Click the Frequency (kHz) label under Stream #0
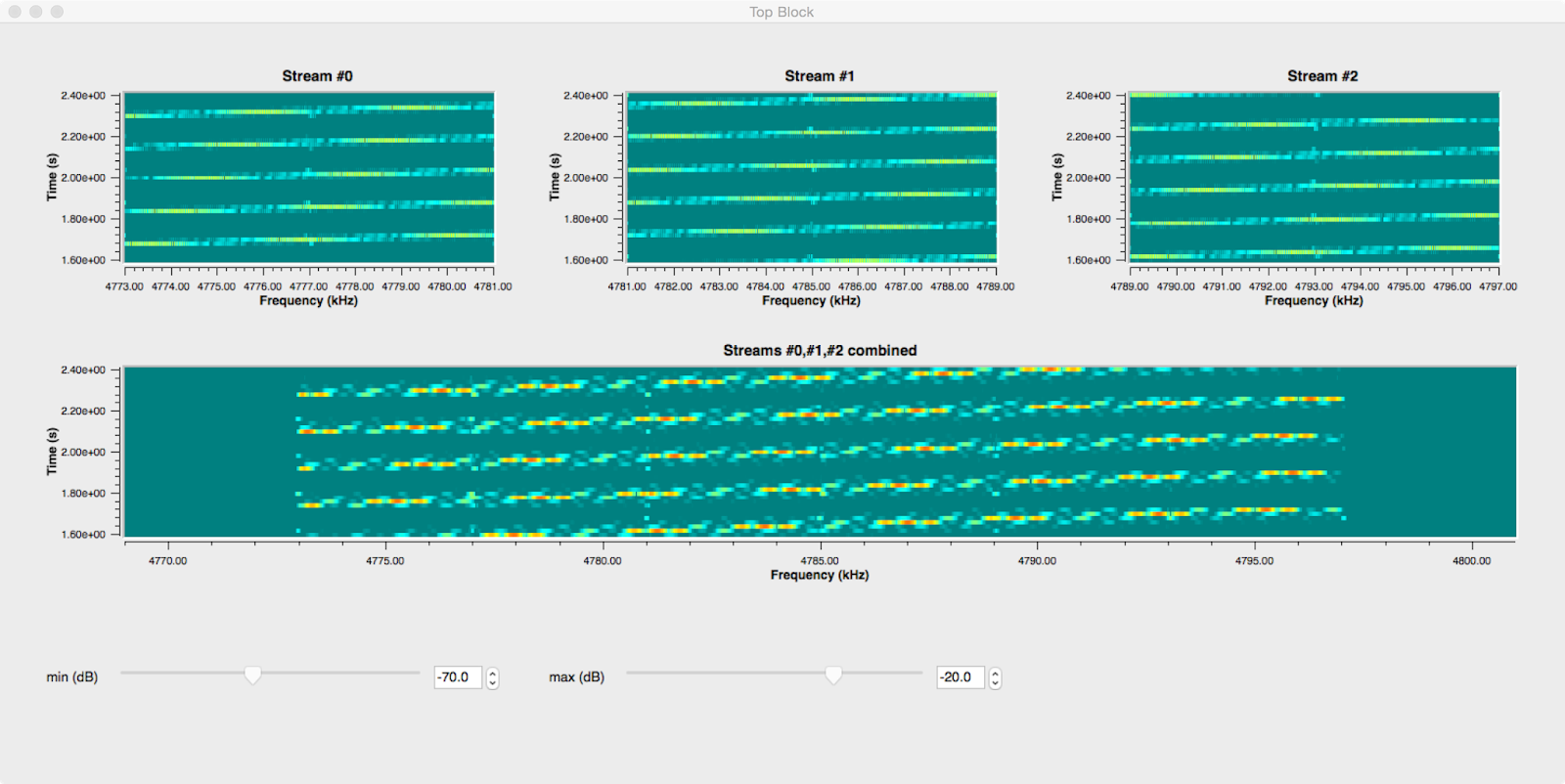The image size is (1565, 784). (309, 301)
